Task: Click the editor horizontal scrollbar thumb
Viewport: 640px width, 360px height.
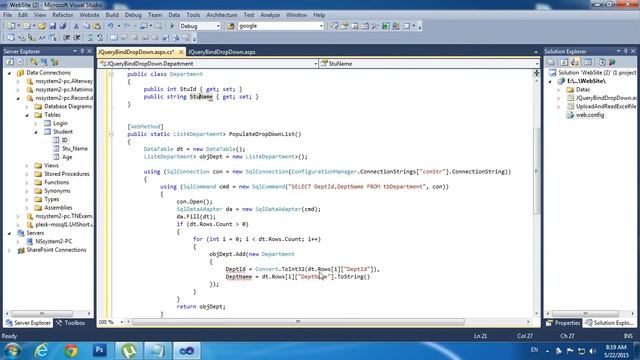Action: (x=298, y=322)
